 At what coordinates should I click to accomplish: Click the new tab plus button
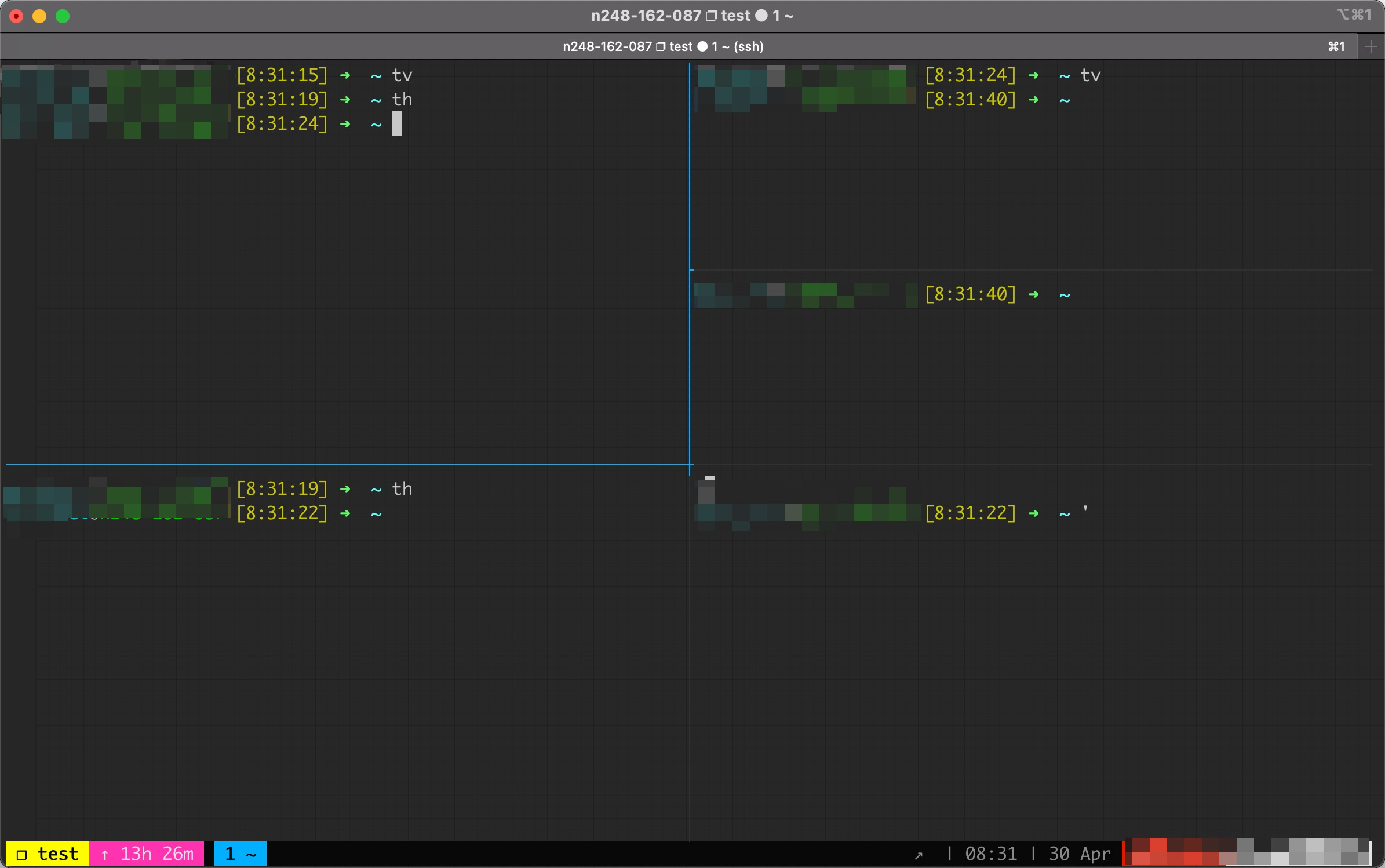click(x=1371, y=47)
